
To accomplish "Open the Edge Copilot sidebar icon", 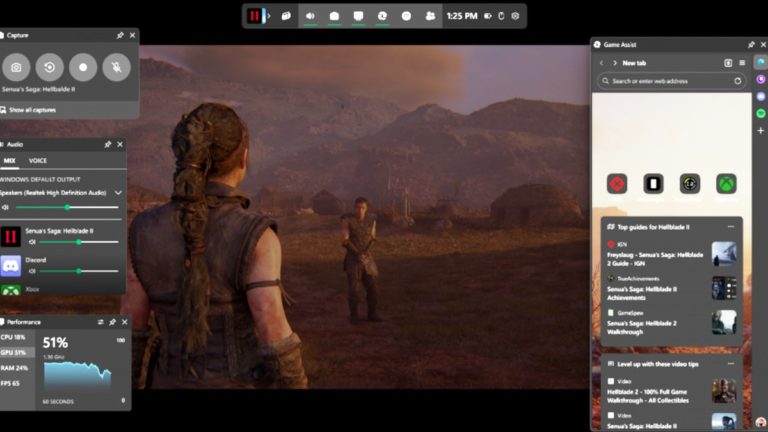I will click(761, 62).
